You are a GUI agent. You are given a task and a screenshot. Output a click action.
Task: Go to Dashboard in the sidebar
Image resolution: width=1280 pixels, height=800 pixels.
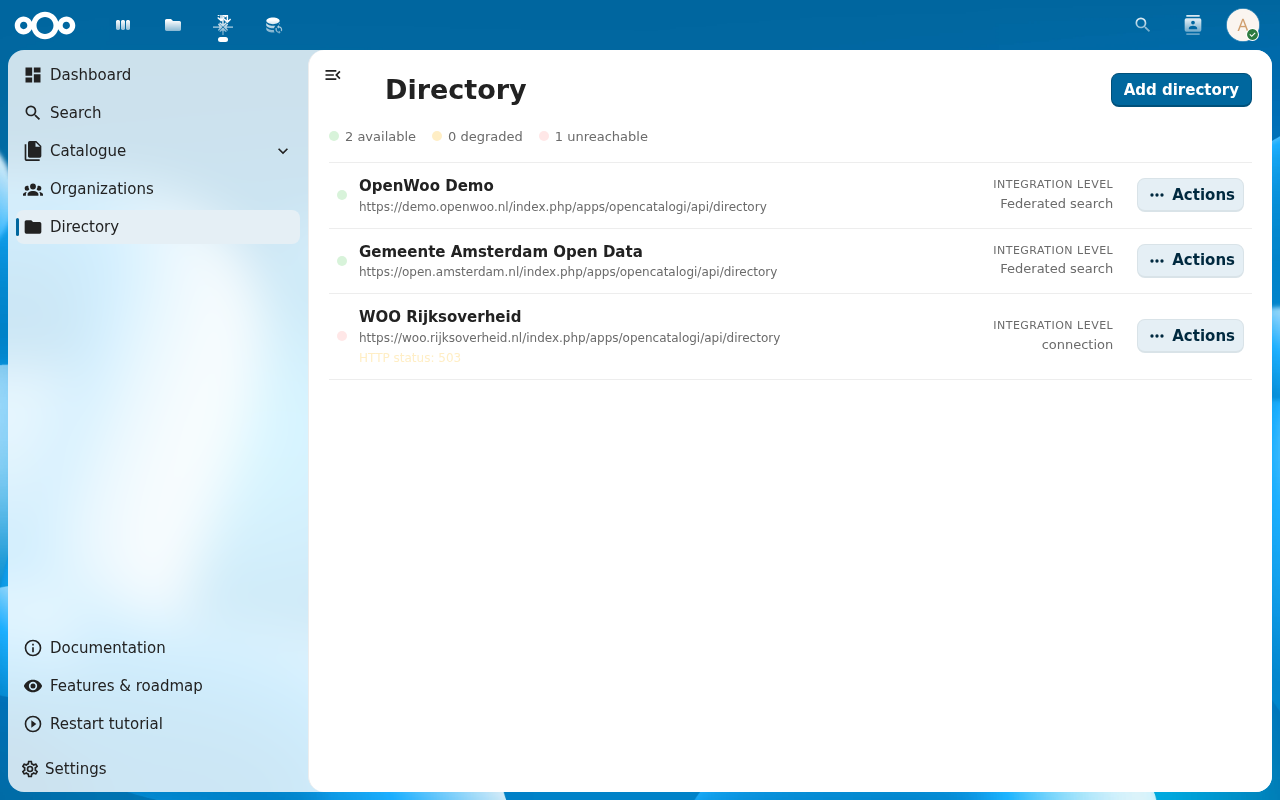[x=158, y=75]
